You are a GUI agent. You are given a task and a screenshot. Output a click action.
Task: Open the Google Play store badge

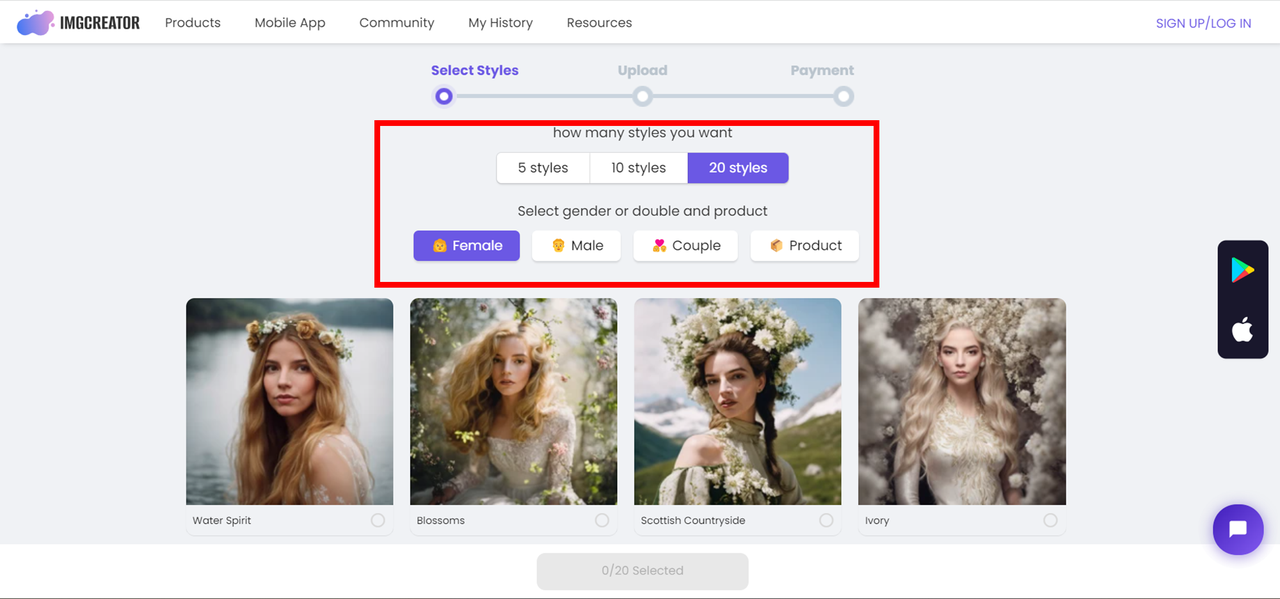click(x=1242, y=270)
